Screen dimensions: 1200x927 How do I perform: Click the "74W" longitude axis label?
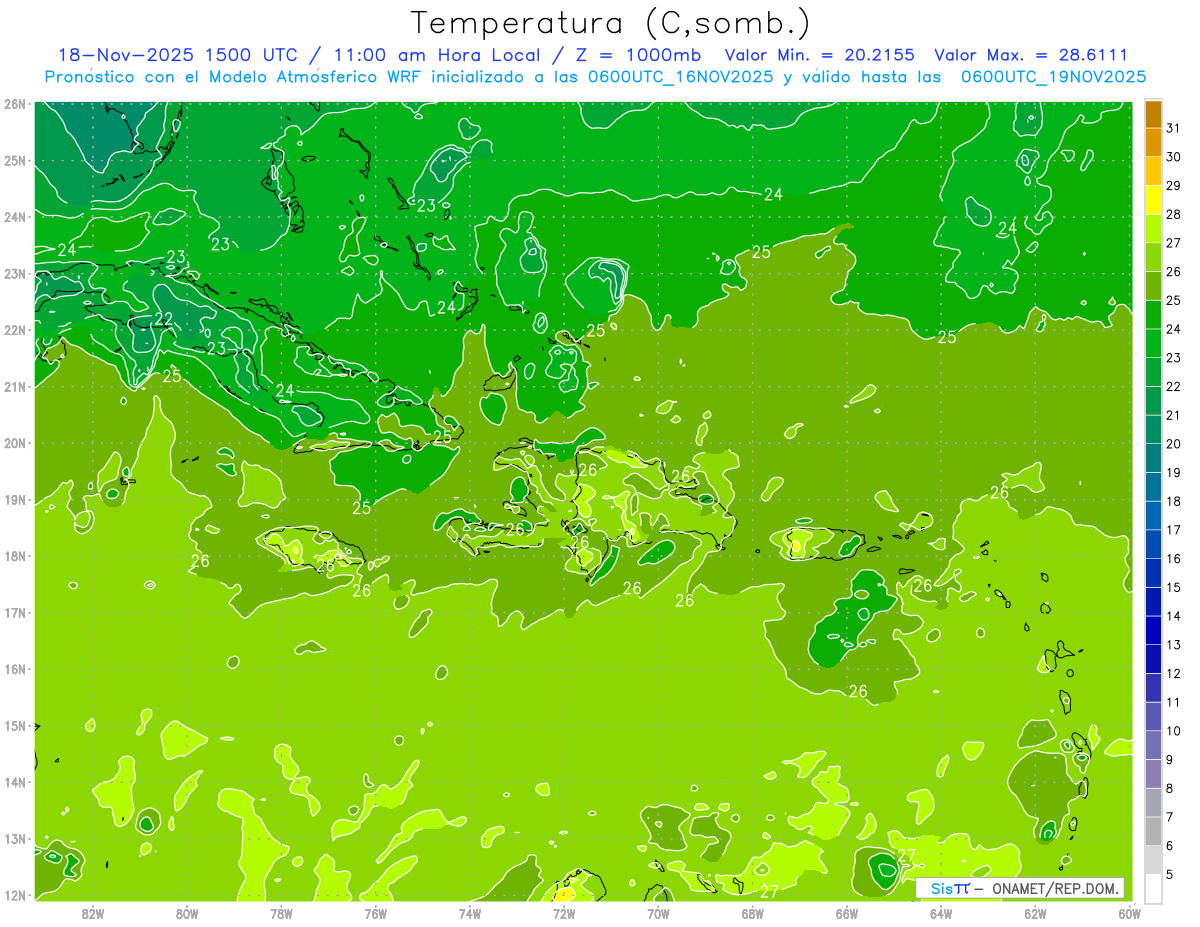470,913
